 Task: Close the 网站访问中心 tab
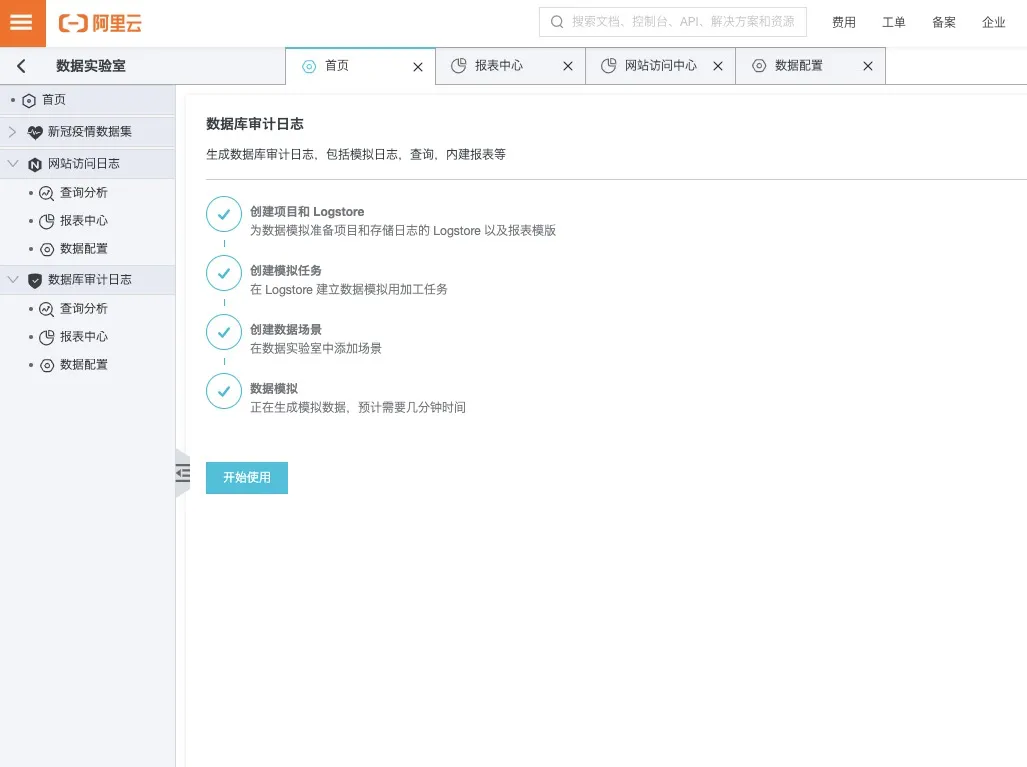pyautogui.click(x=718, y=66)
